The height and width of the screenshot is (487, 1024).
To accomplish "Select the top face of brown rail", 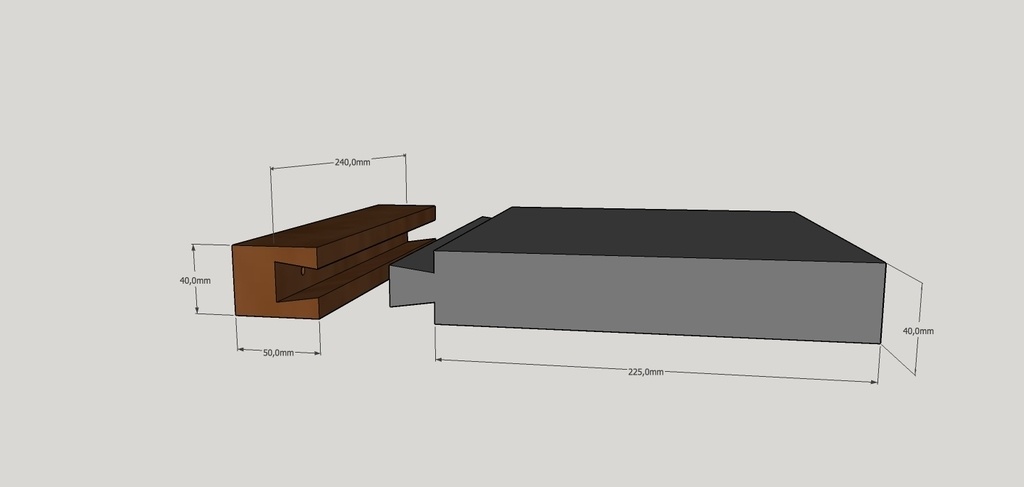I will (x=340, y=224).
